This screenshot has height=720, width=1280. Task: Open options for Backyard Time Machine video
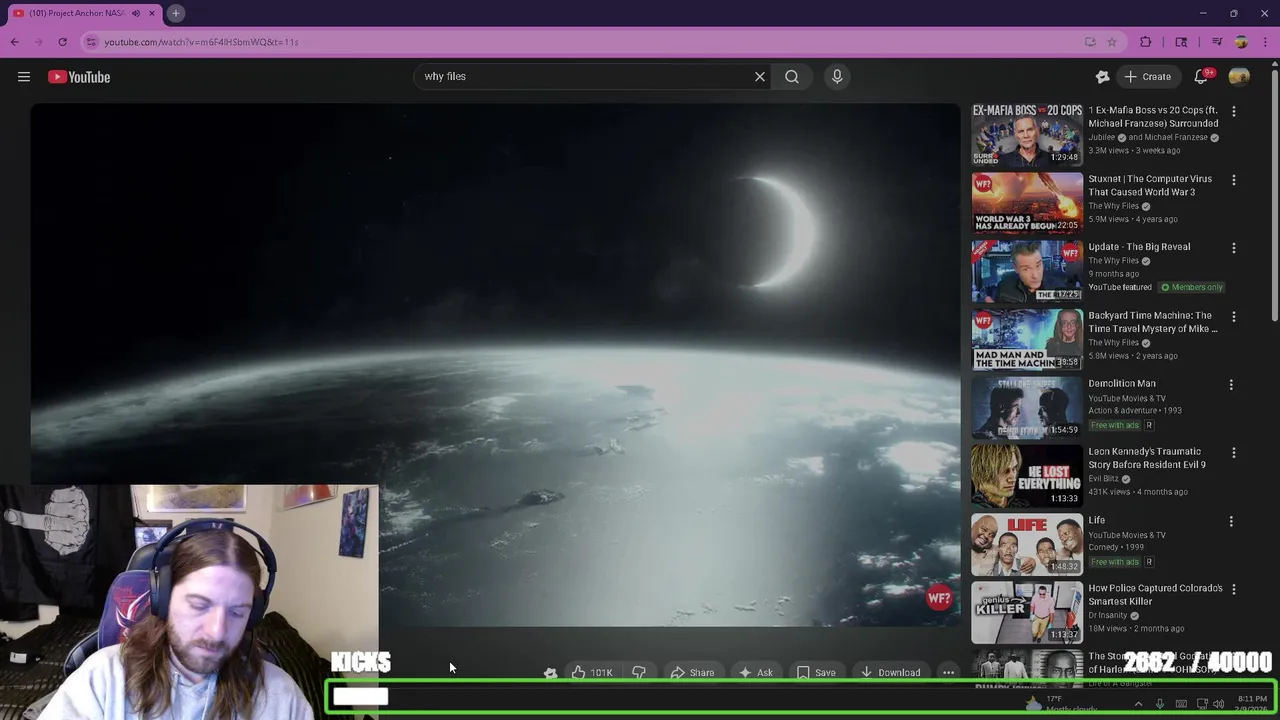pyautogui.click(x=1233, y=317)
